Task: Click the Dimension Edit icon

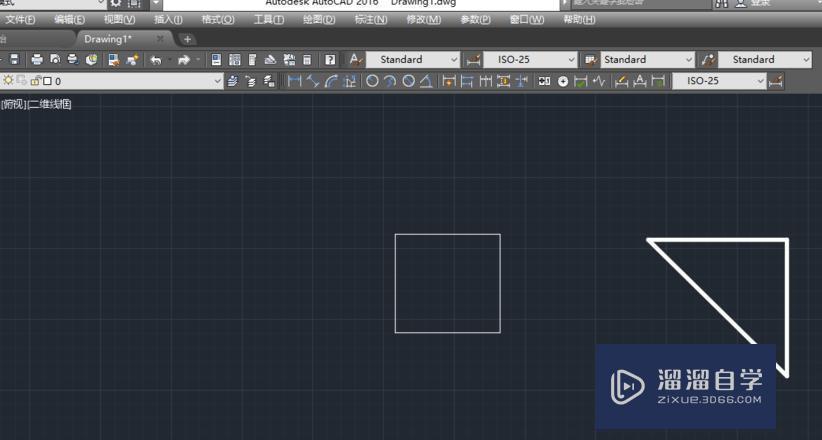Action: (x=621, y=81)
